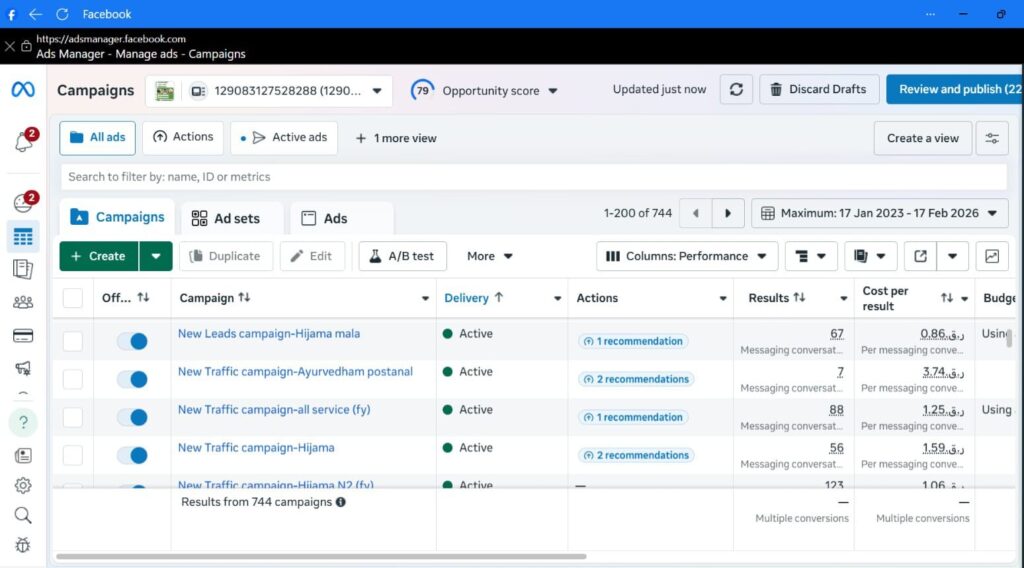The image size is (1024, 568).
Task: Tick the select-all campaigns header checkbox
Action: click(73, 298)
